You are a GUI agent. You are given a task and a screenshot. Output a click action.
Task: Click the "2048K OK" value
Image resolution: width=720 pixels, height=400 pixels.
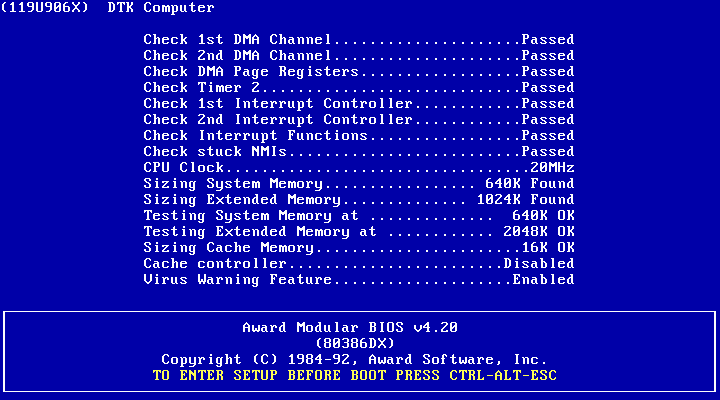(539, 232)
